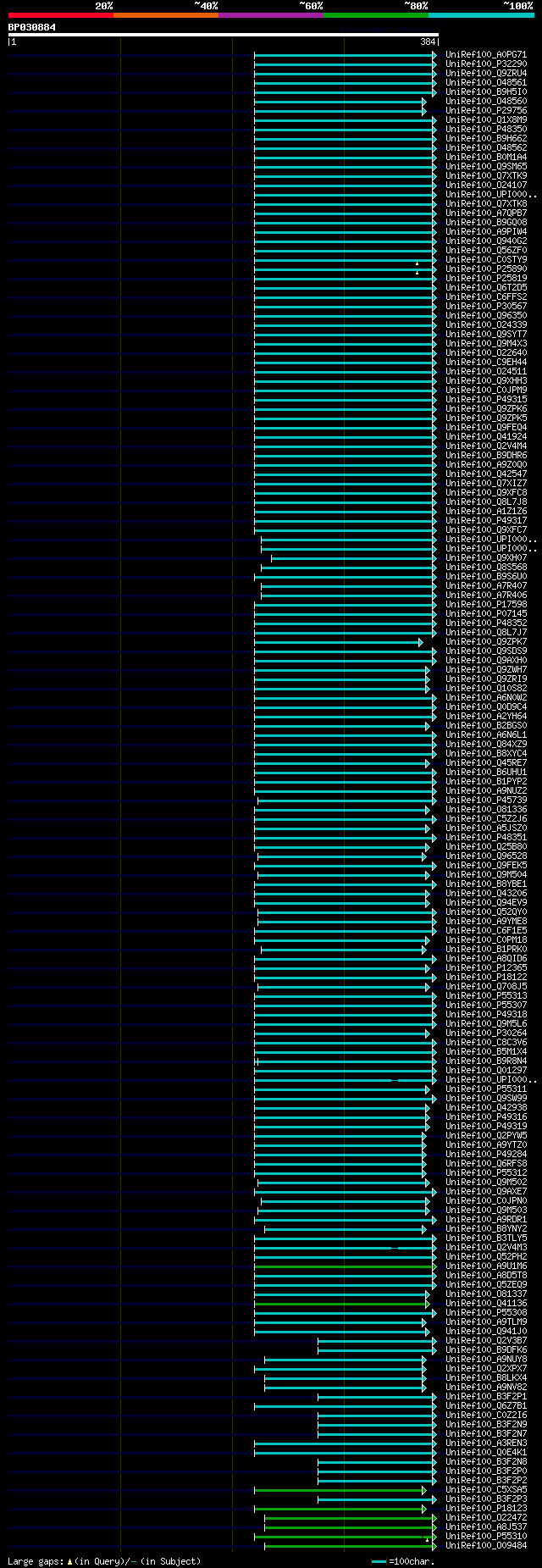This screenshot has height=1568, width=542.
Task: Select label UniRef100_P45739
Action: [486, 800]
